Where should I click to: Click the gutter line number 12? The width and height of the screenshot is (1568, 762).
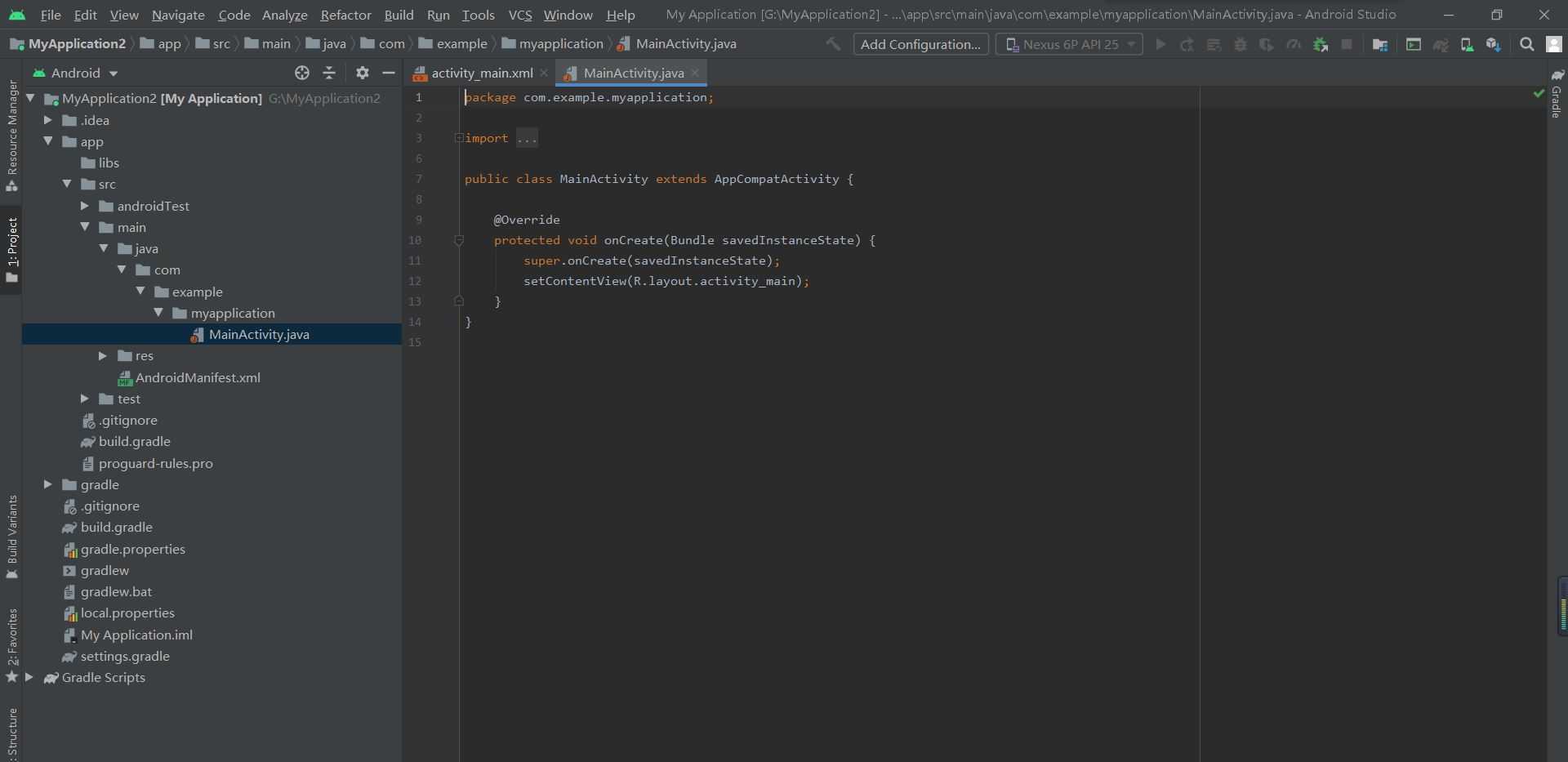click(x=415, y=281)
